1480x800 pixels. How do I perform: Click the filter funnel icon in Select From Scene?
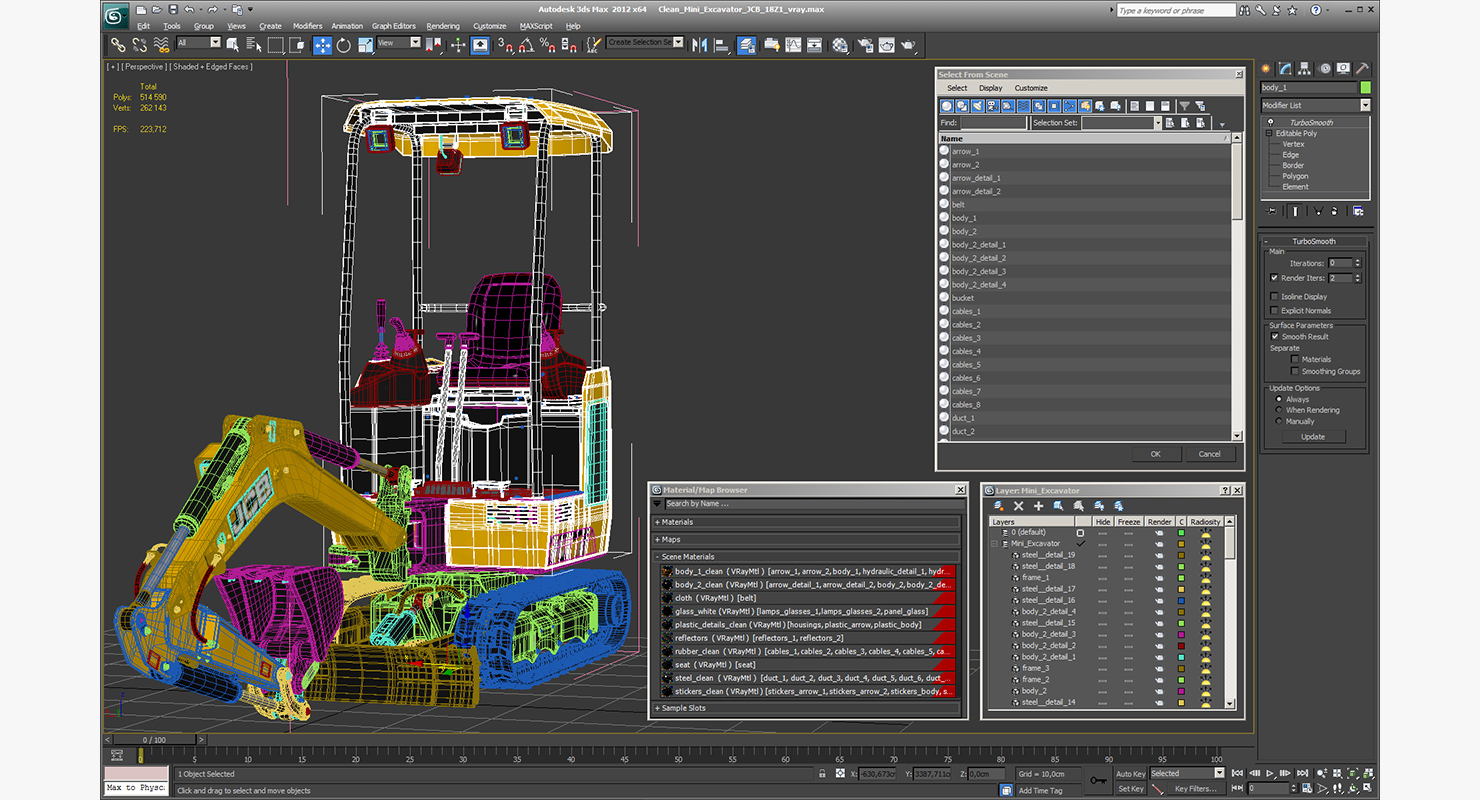point(1184,106)
